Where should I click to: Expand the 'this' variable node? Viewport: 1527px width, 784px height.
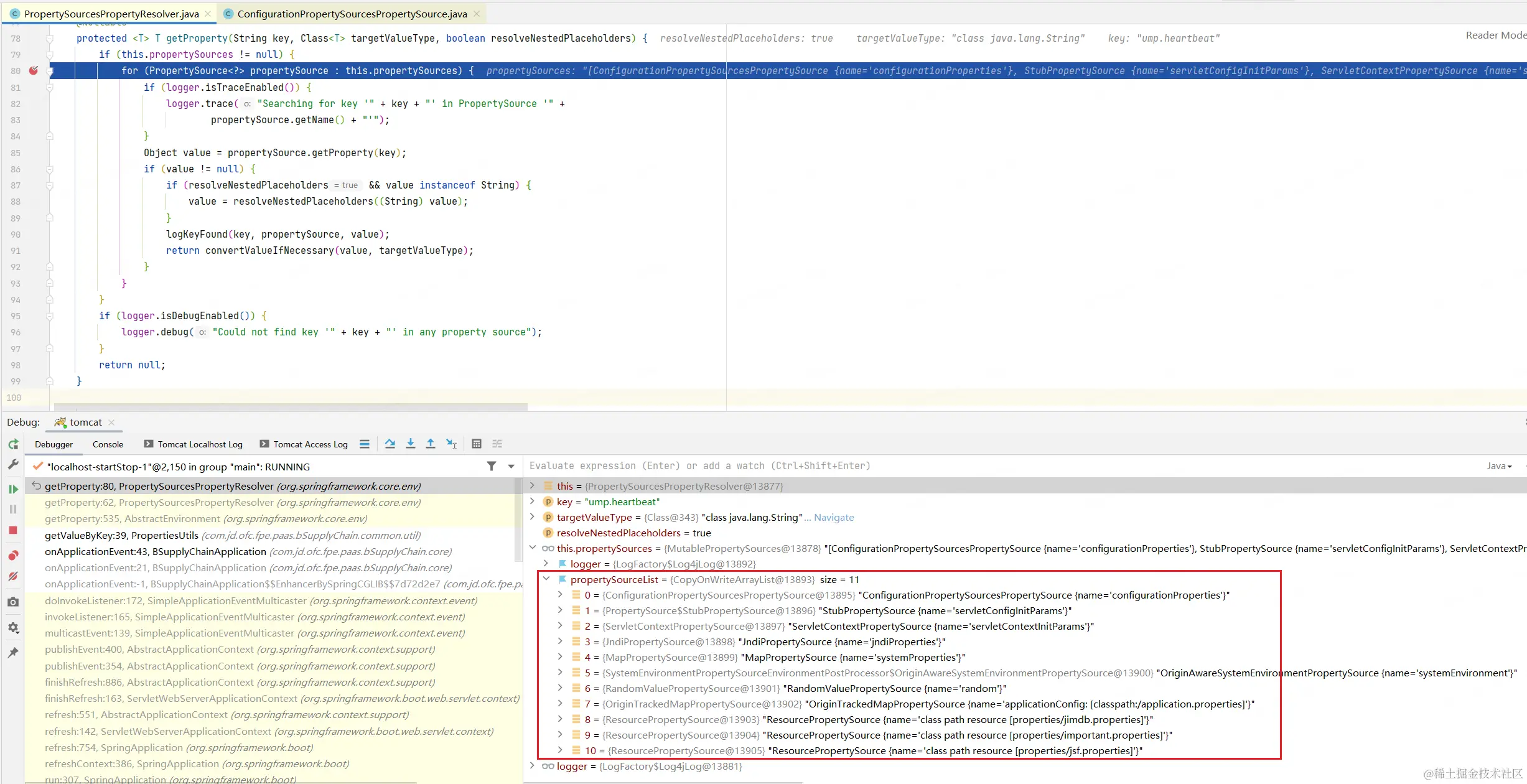click(x=533, y=486)
